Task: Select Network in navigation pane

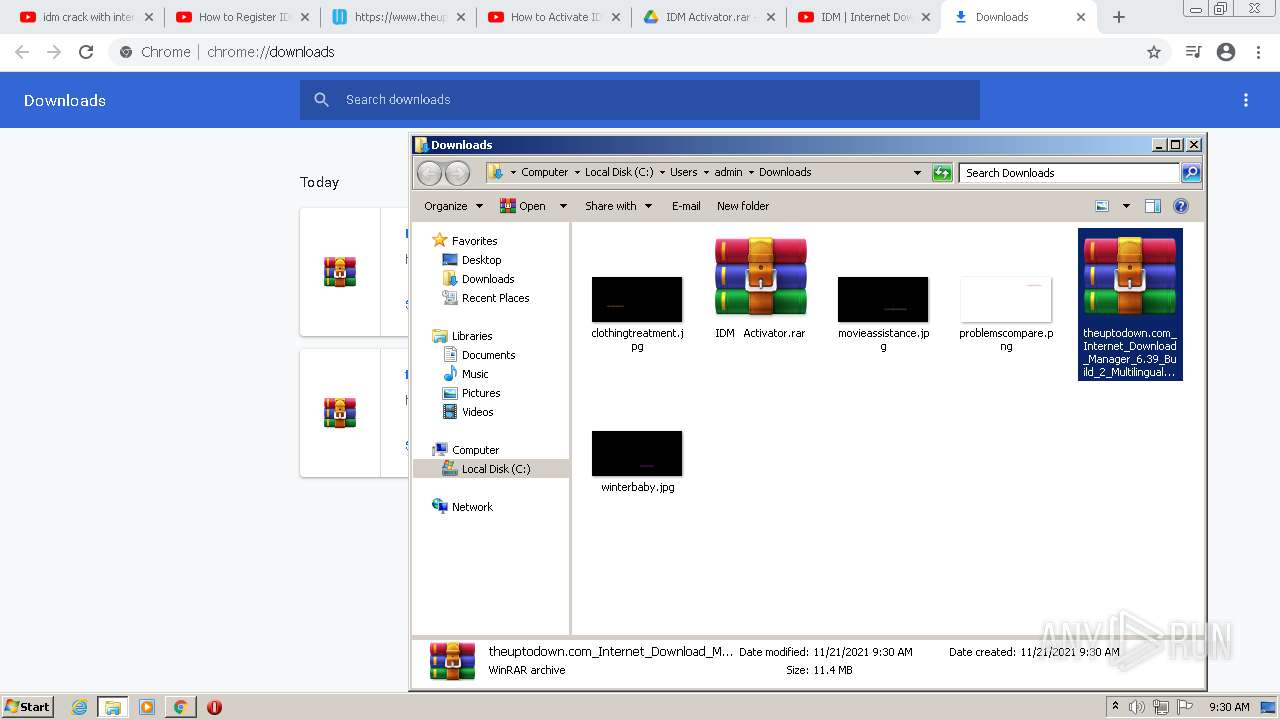Action: (472, 507)
